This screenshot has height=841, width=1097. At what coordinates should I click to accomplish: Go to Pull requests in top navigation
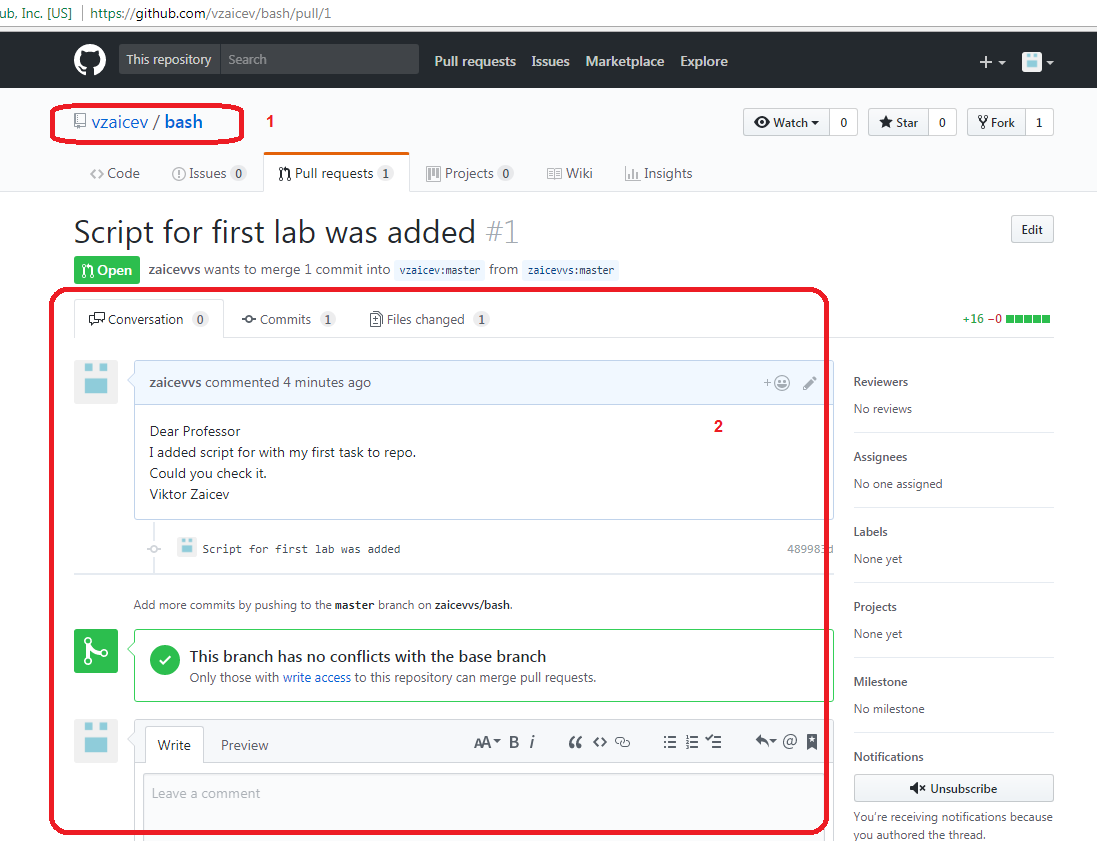pyautogui.click(x=475, y=62)
